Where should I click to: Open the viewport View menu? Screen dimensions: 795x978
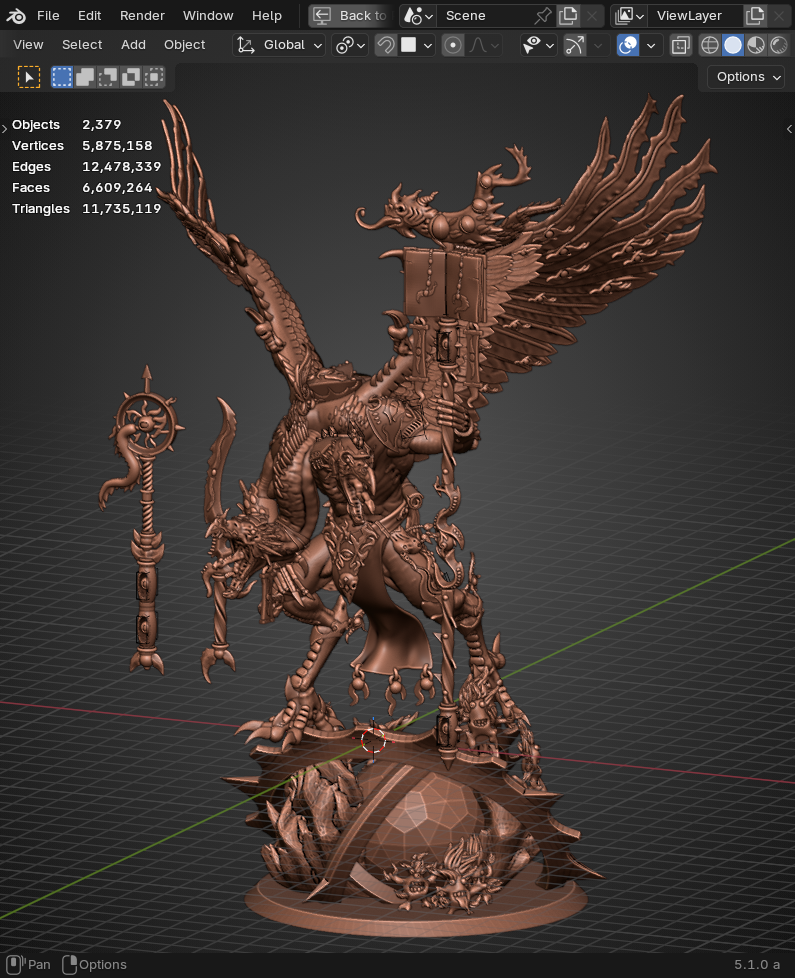[28, 45]
